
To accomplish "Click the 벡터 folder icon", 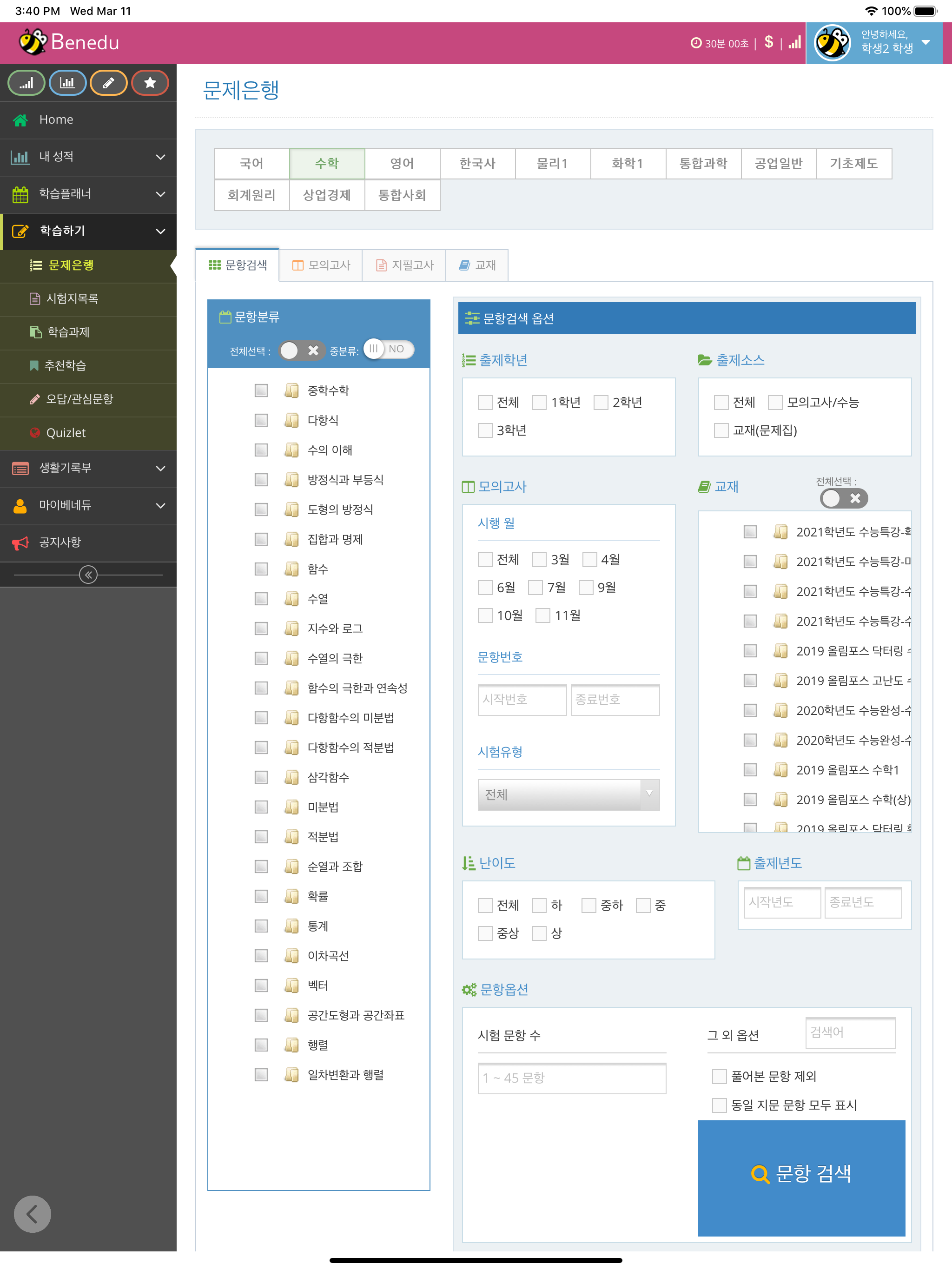I will coord(291,985).
